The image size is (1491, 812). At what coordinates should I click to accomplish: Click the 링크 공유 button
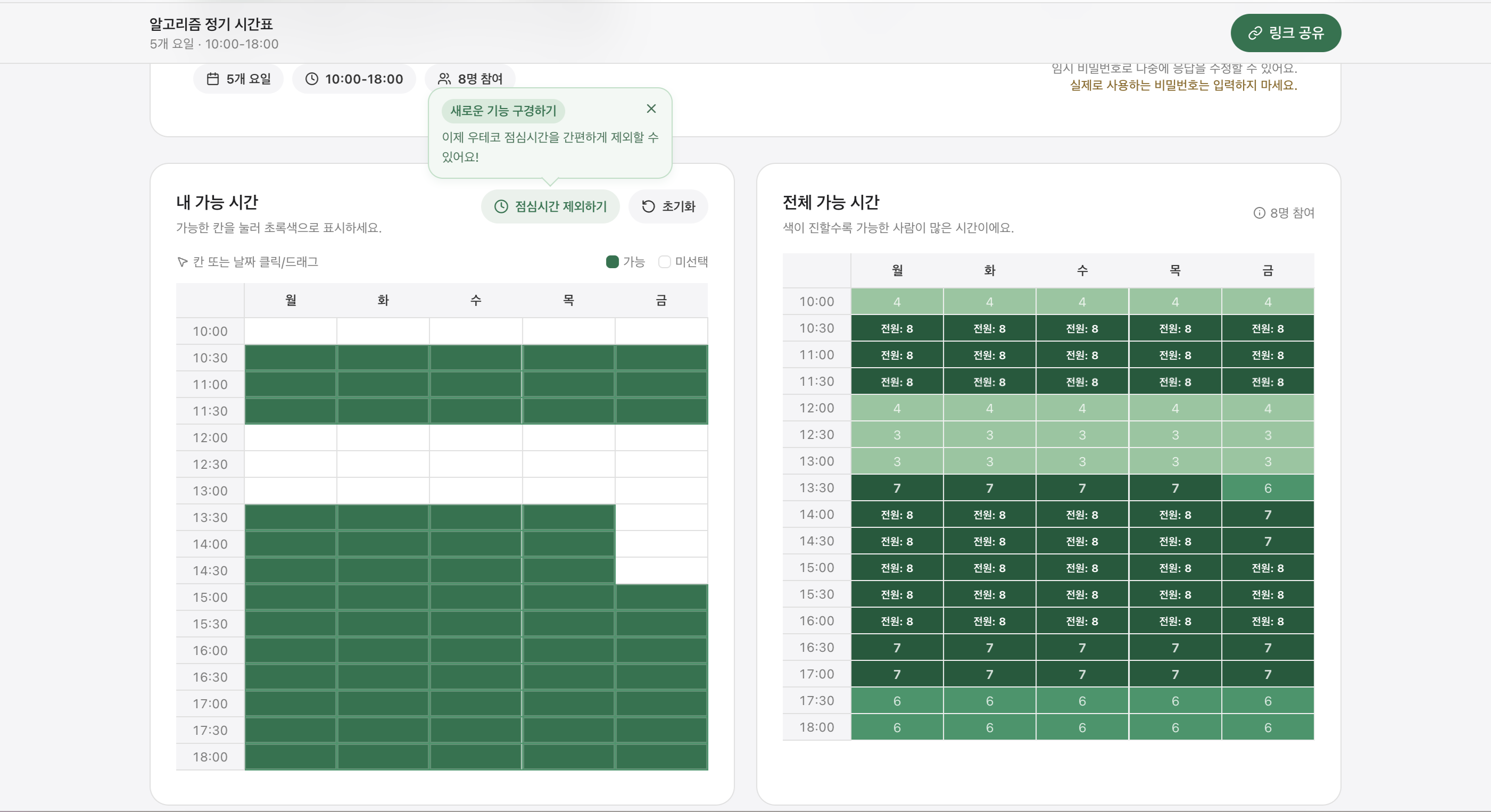(x=1286, y=33)
